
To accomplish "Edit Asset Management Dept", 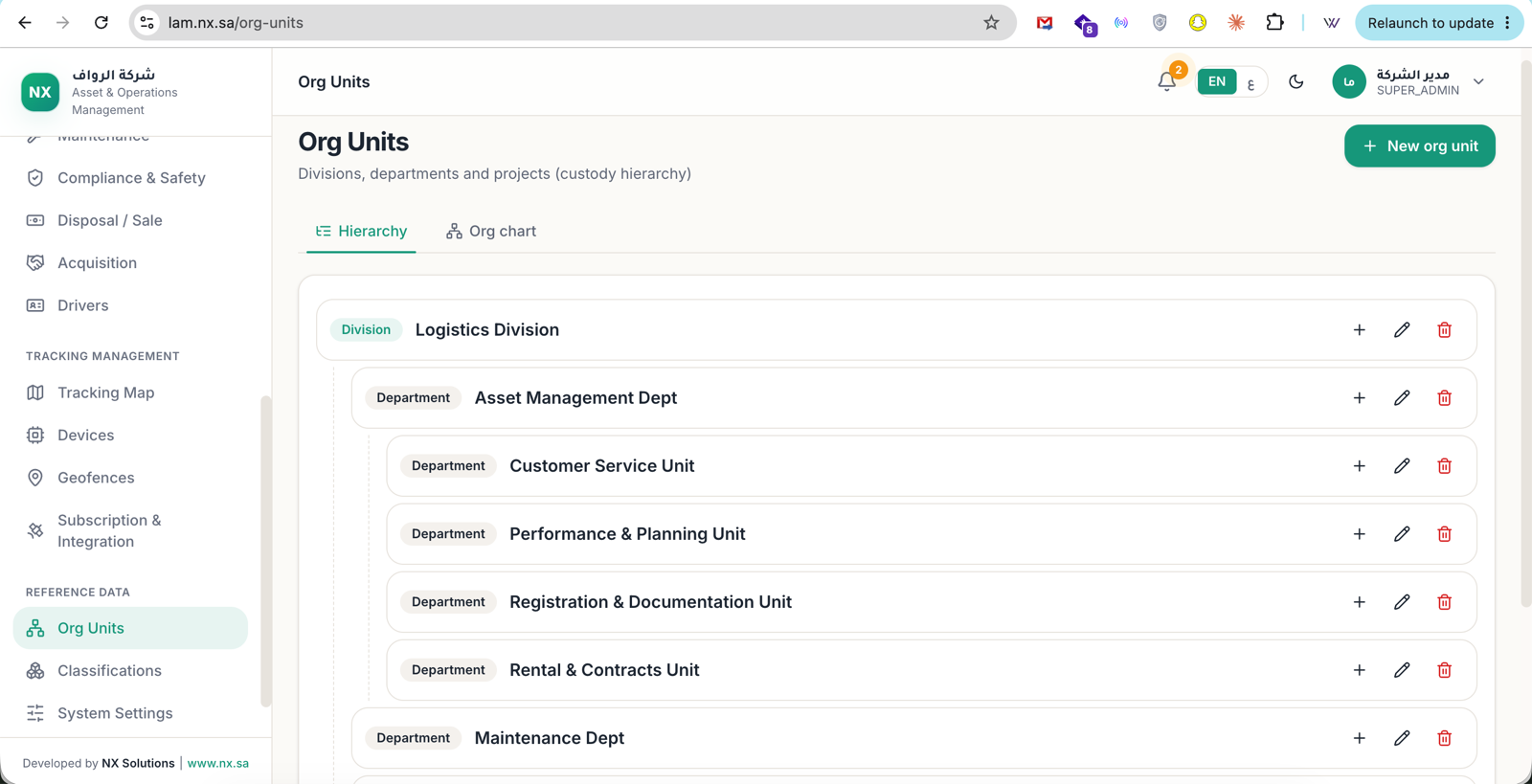I will tap(1402, 398).
